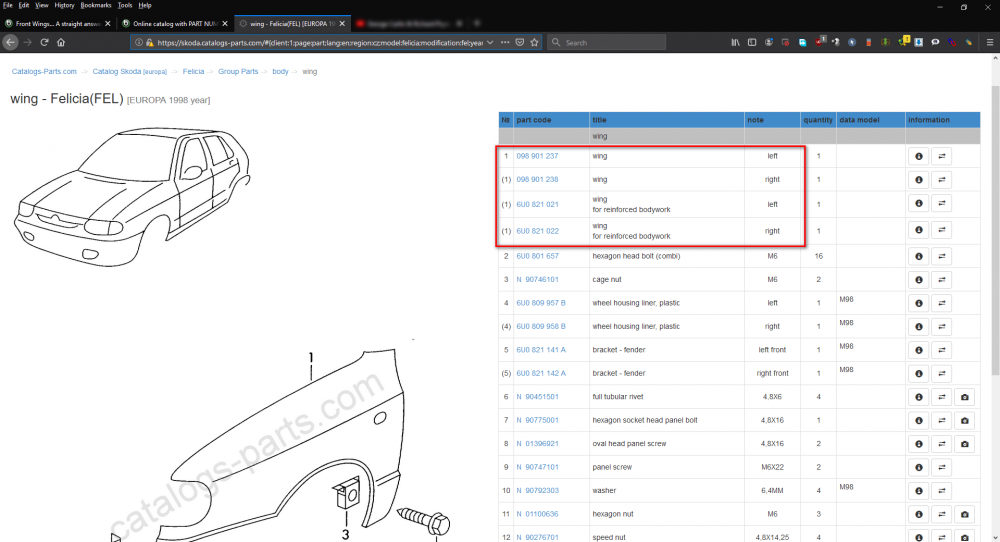Open part code 6U0 821 021 link

(537, 205)
